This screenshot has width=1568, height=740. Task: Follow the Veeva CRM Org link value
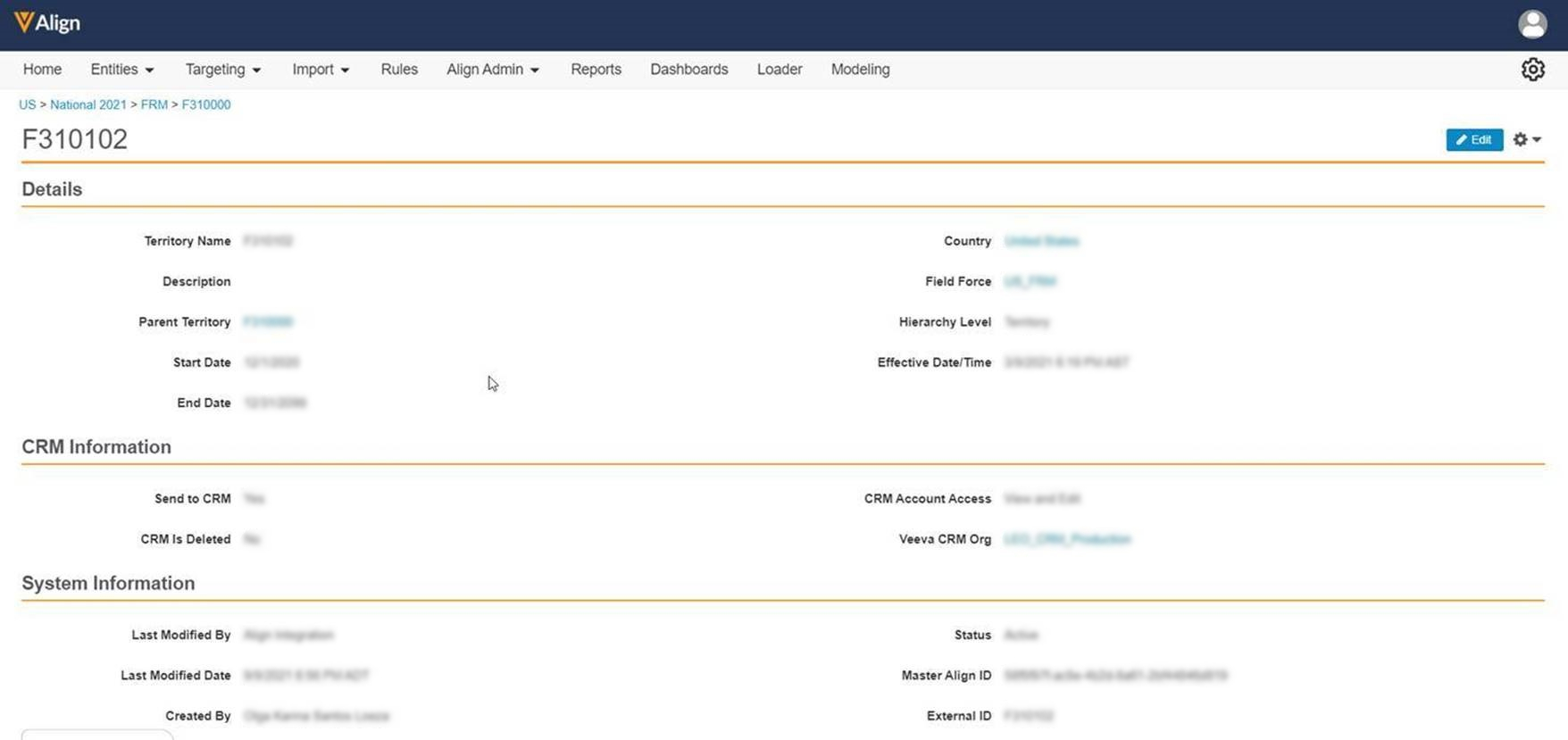[1067, 539]
